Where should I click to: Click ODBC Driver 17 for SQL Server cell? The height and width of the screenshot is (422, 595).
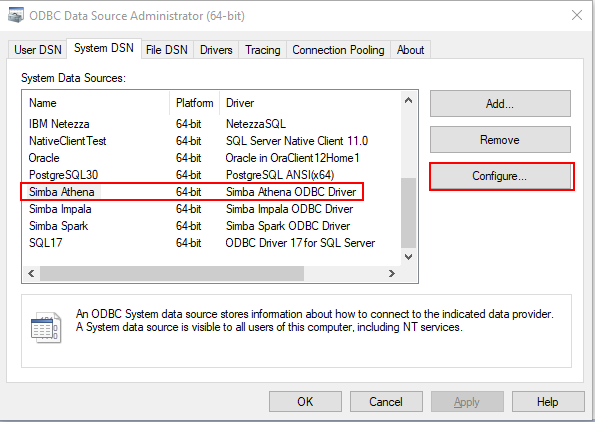(300, 243)
